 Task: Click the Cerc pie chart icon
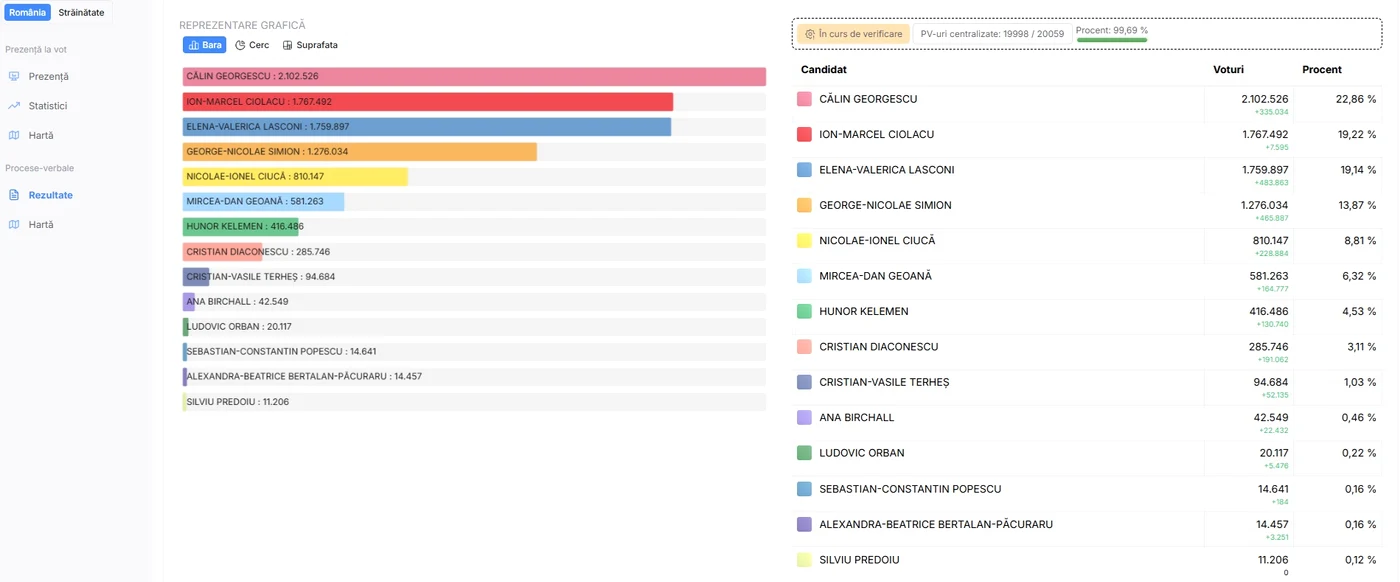click(240, 45)
